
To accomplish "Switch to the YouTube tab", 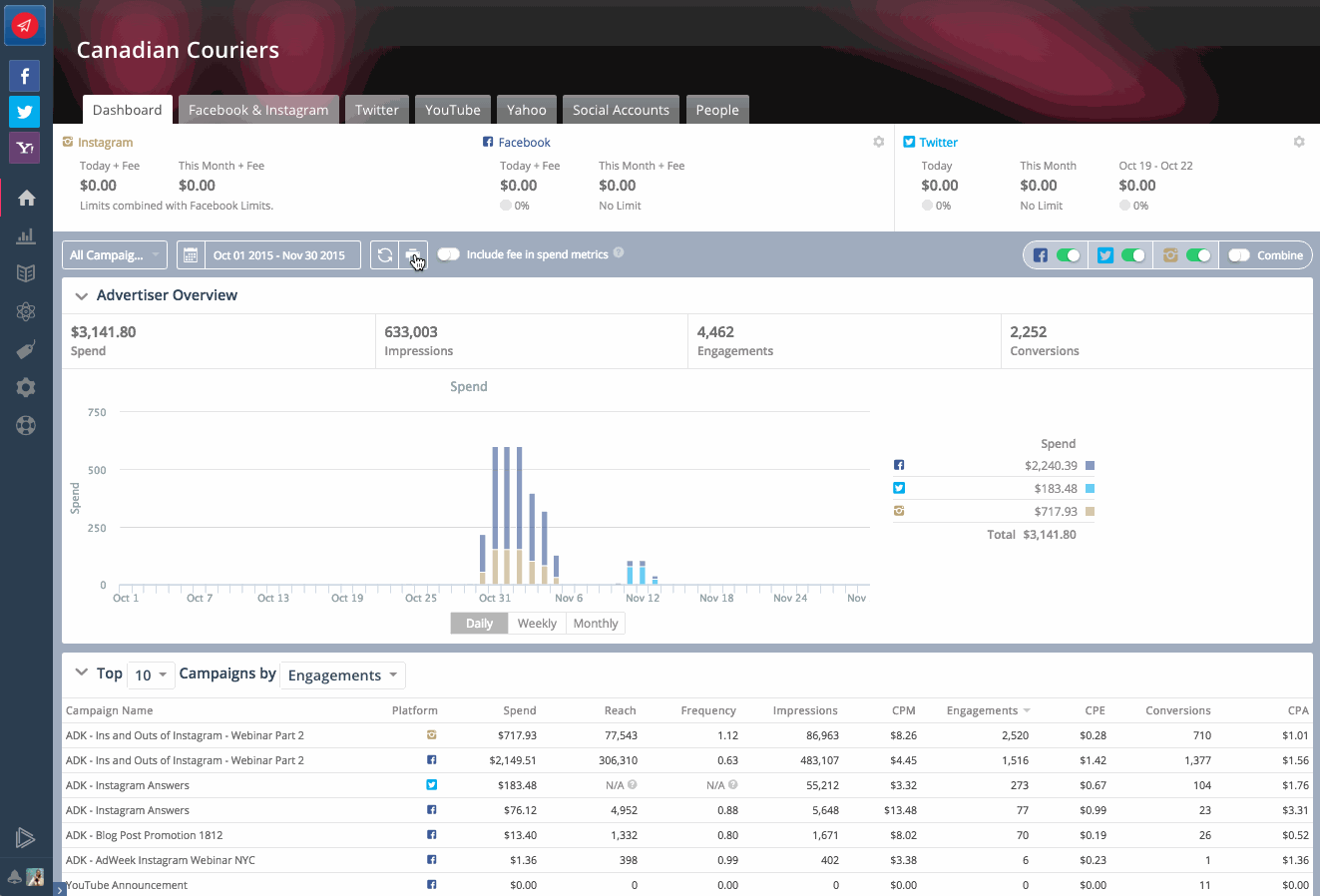I will tap(452, 110).
